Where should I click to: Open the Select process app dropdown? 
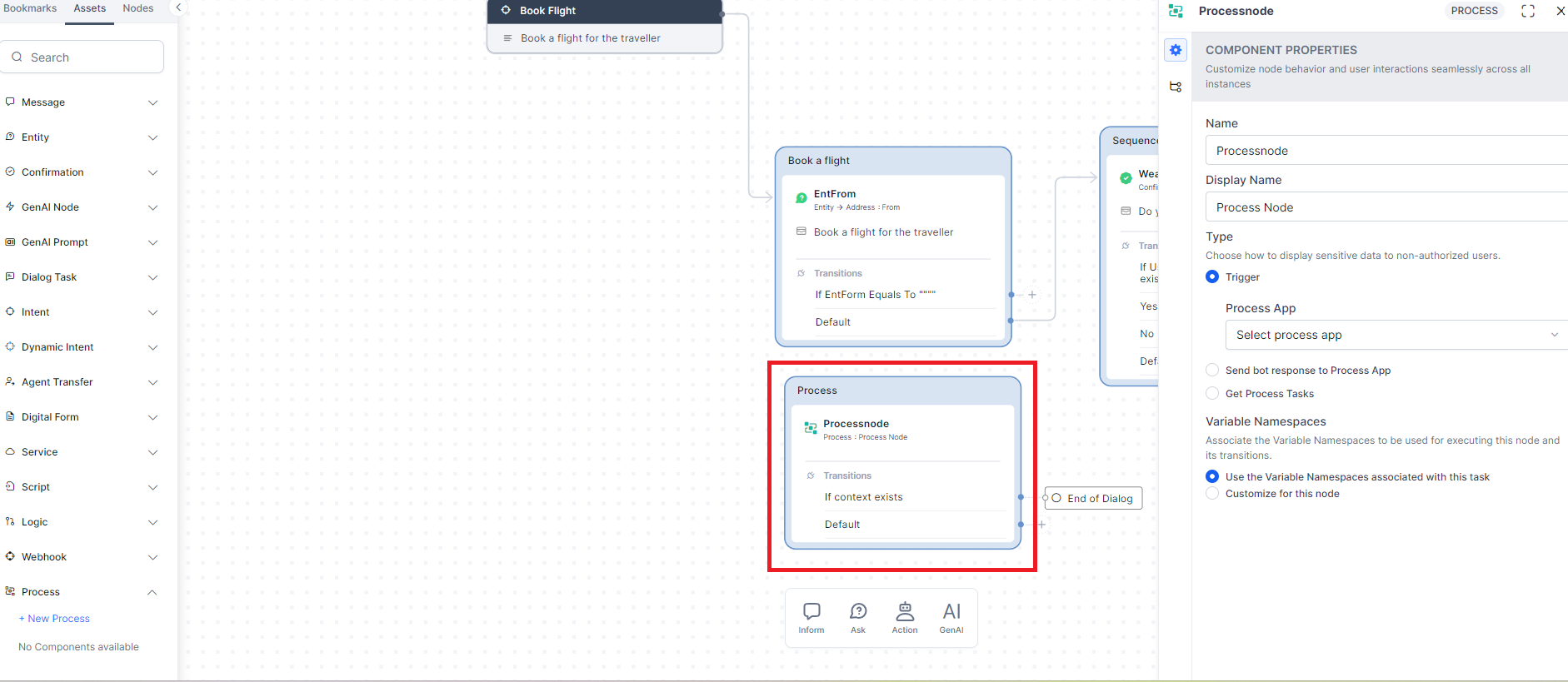click(1396, 335)
